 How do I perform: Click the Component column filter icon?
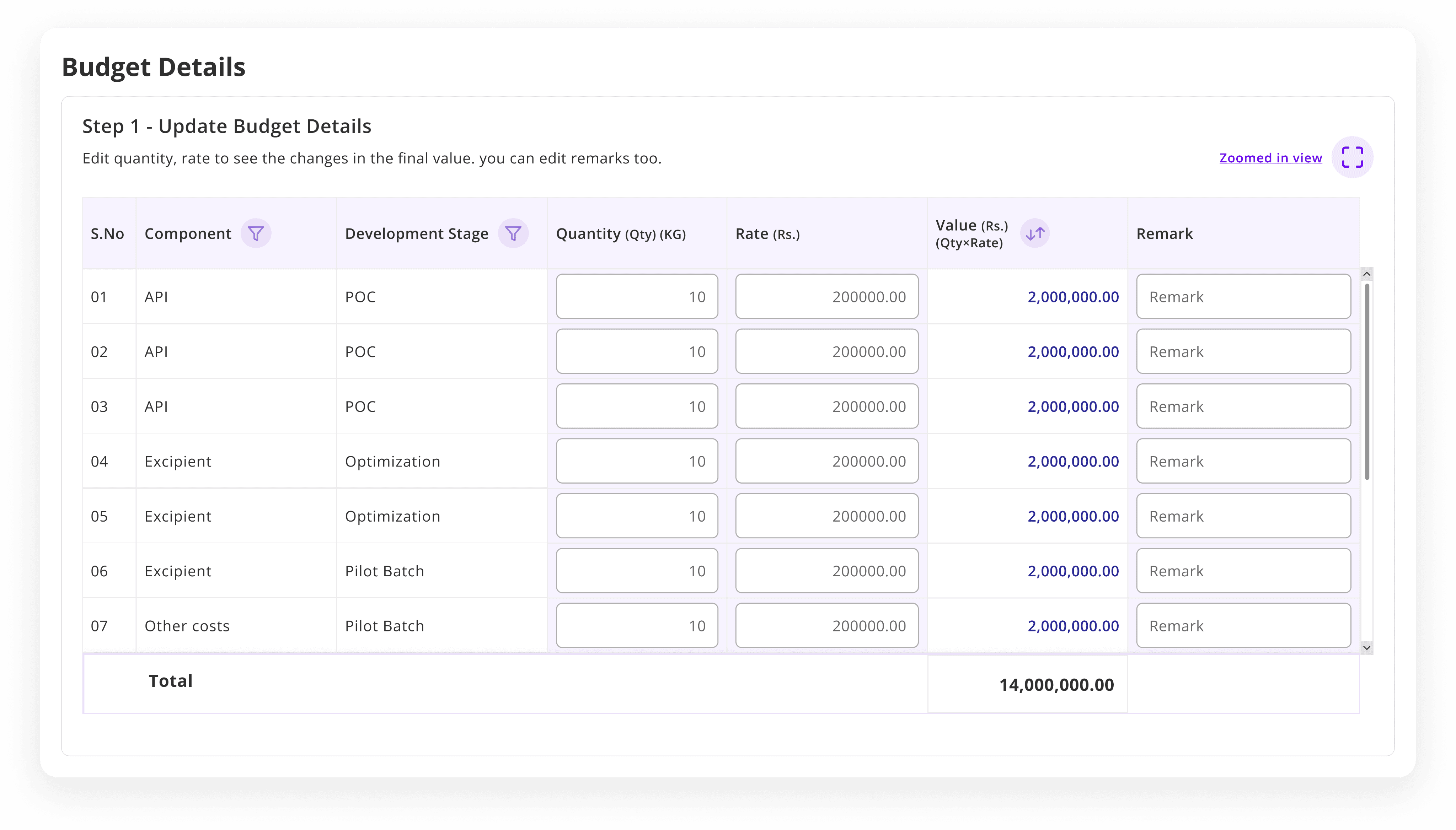tap(256, 234)
